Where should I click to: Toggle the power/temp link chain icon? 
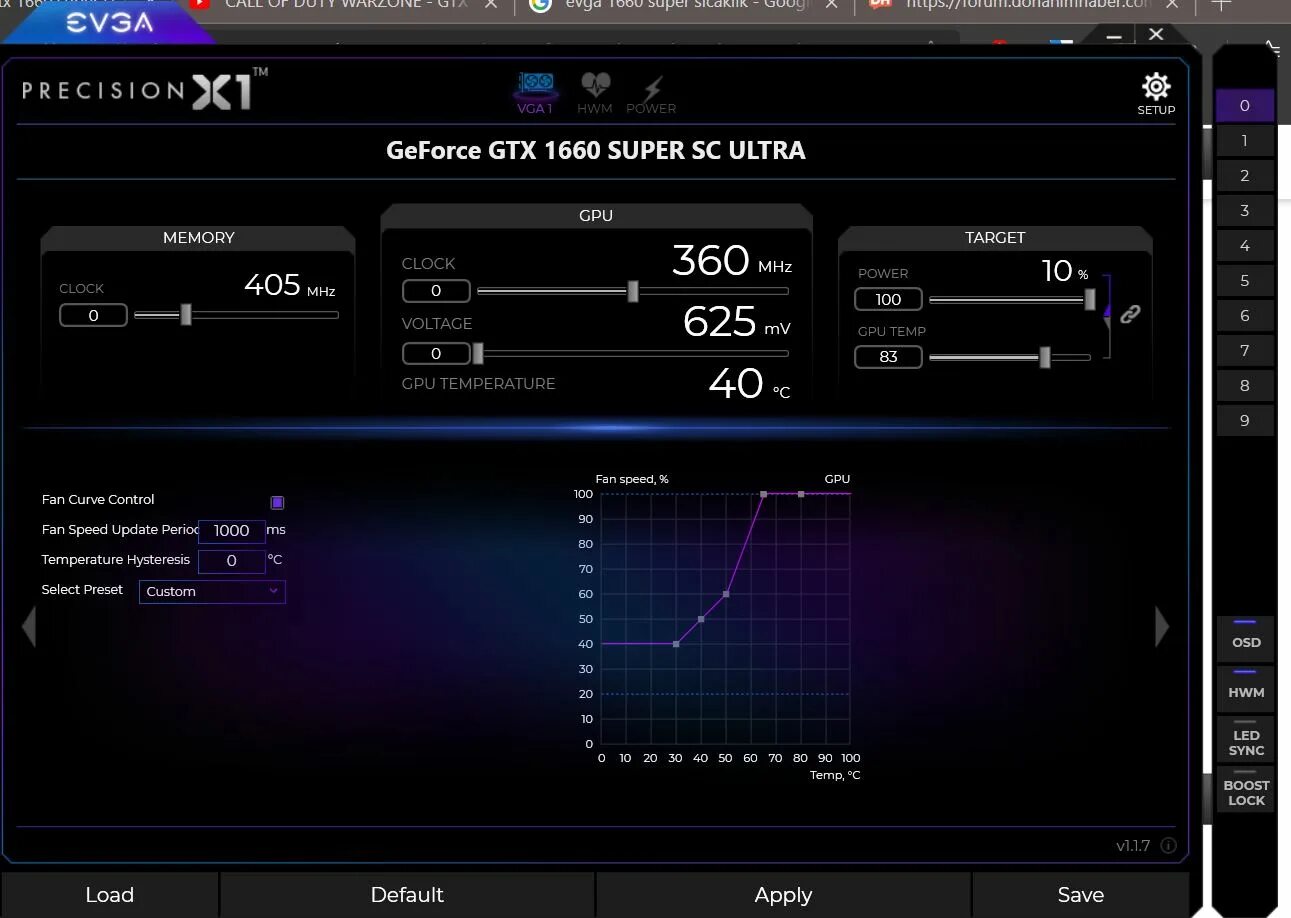click(x=1130, y=314)
